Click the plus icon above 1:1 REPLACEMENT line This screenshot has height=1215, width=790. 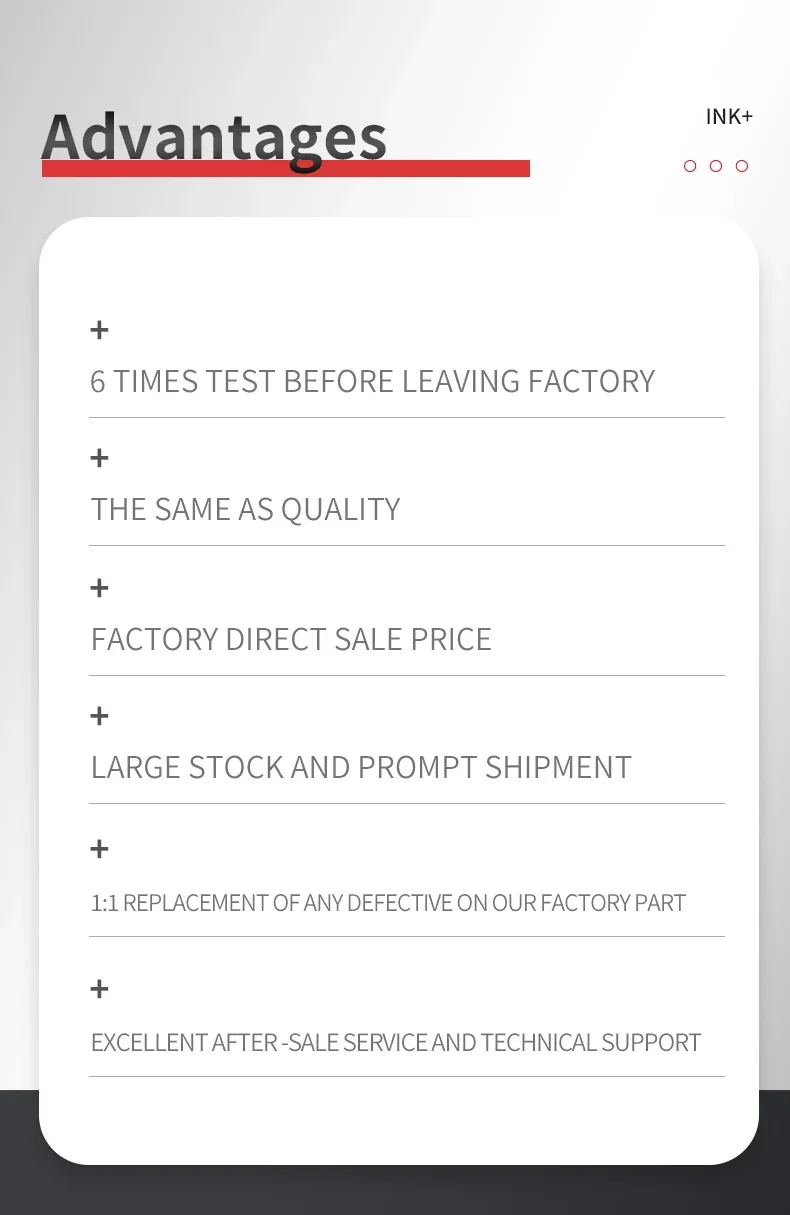click(99, 849)
